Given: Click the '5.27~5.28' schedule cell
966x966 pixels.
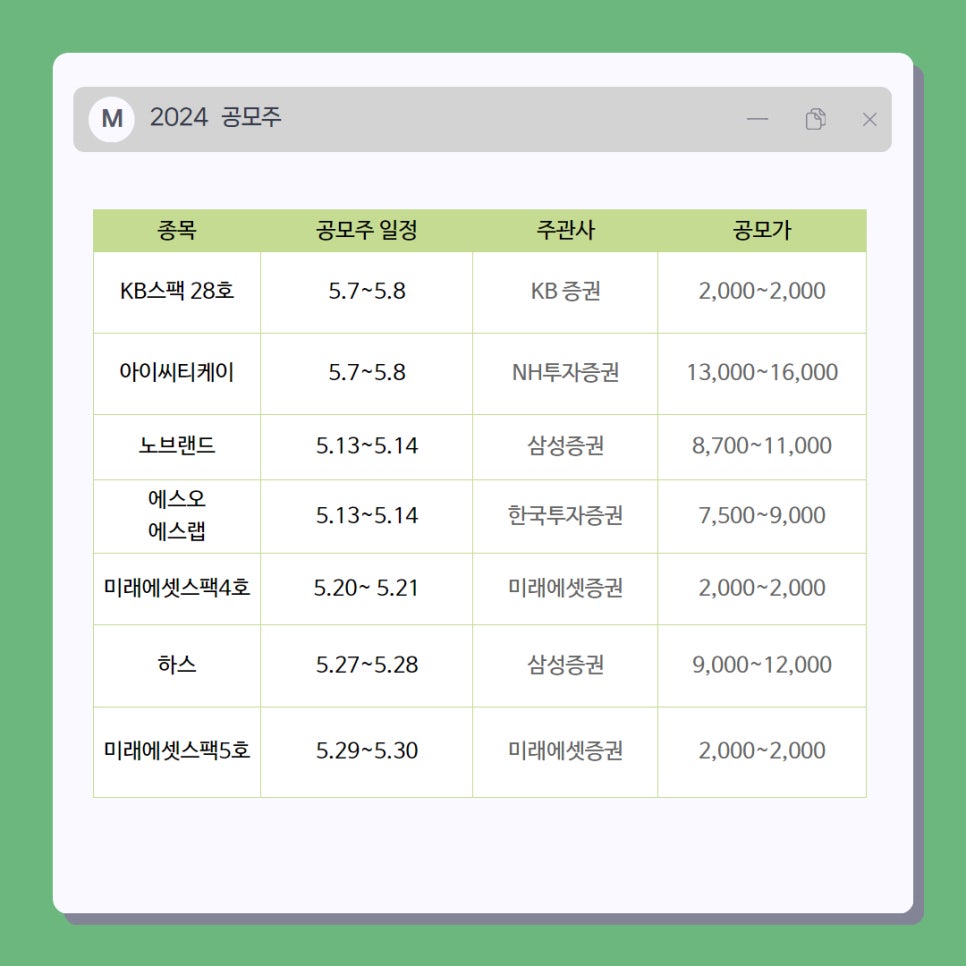Looking at the screenshot, I should [x=367, y=665].
